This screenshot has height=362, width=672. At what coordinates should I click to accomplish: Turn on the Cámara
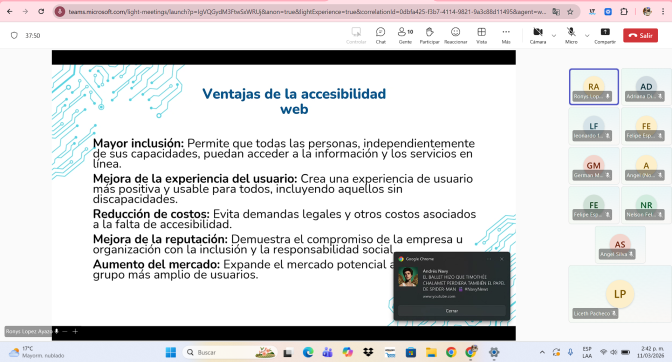[537, 36]
